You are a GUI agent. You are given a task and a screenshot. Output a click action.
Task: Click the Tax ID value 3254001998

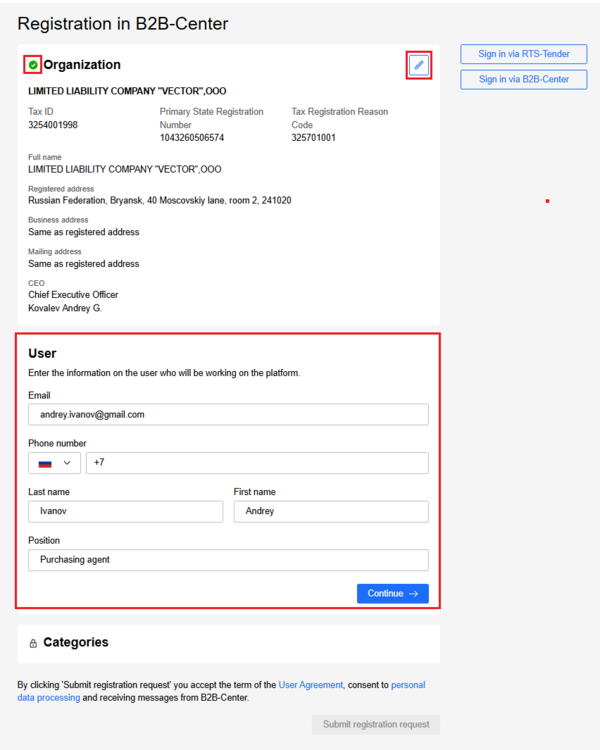point(53,125)
